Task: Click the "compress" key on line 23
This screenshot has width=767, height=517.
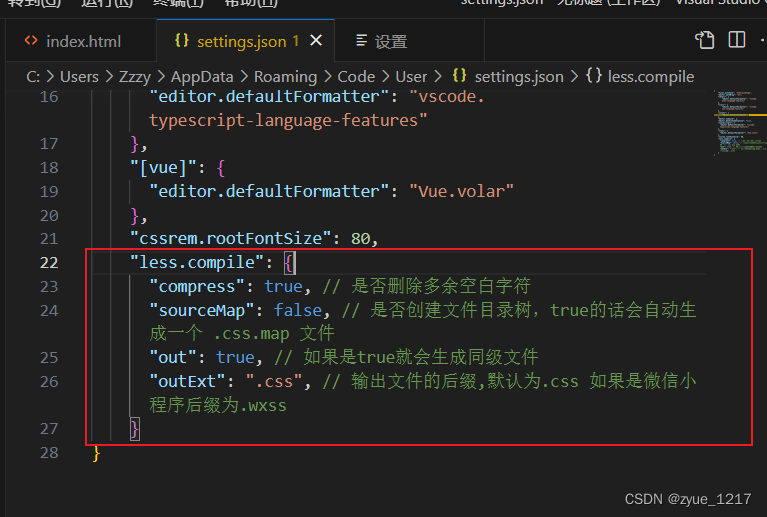Action: (x=197, y=286)
